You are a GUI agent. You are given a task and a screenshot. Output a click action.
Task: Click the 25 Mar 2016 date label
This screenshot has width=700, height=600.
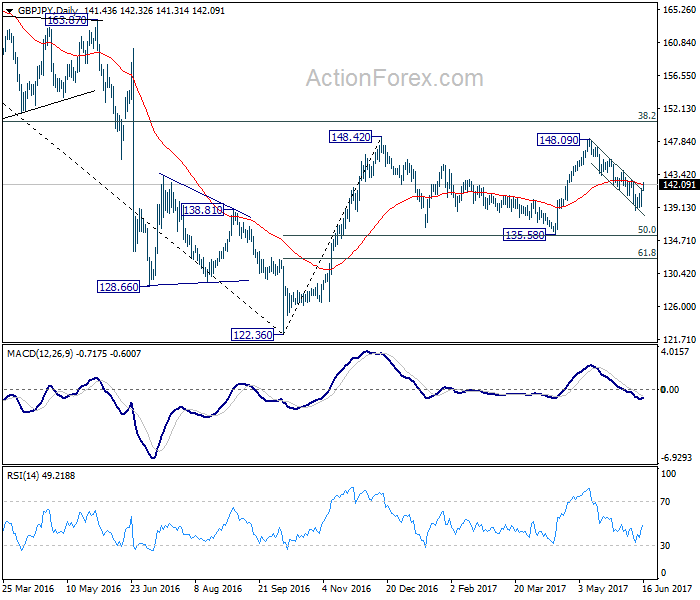(x=28, y=588)
